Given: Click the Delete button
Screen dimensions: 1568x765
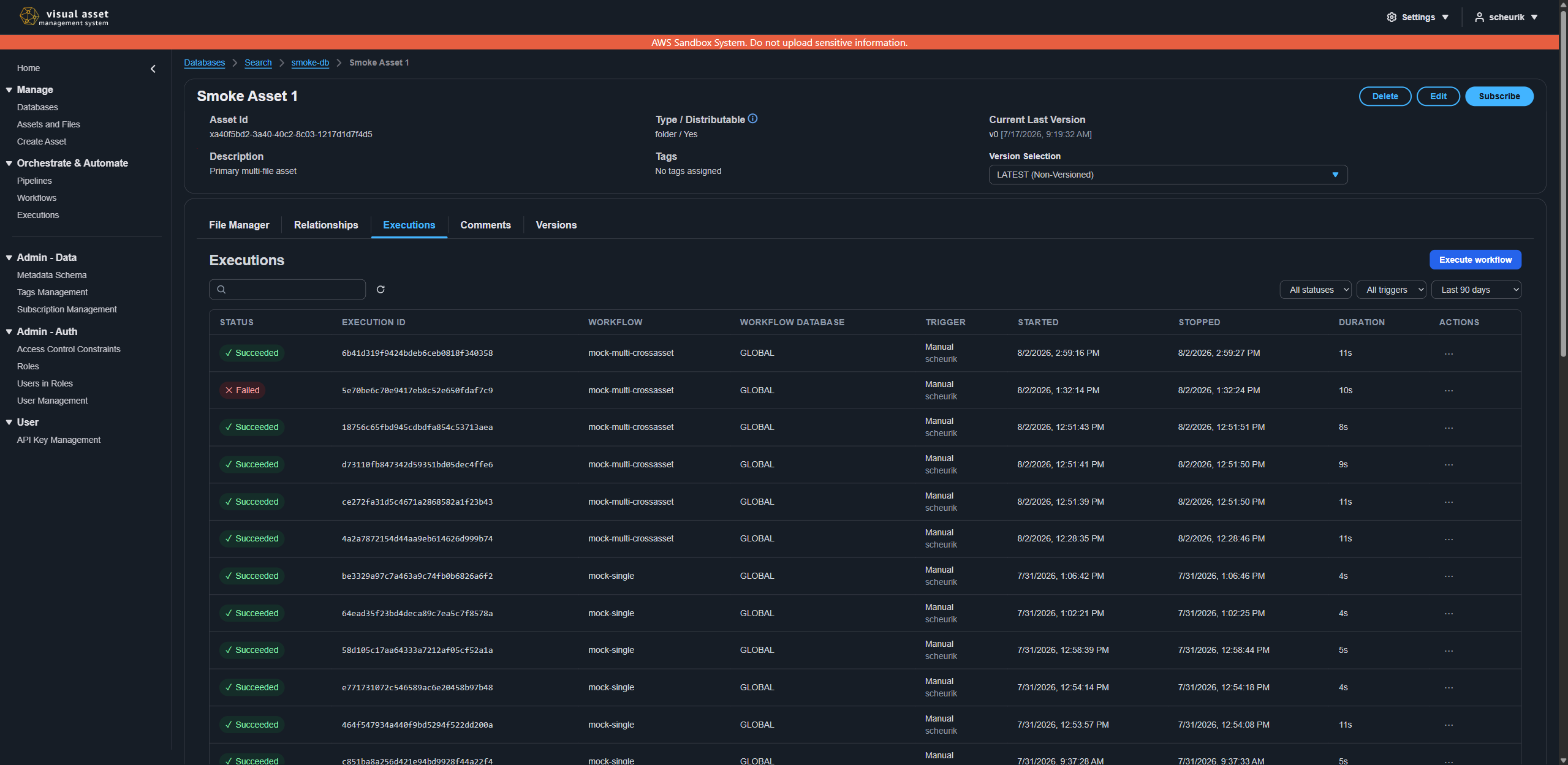Looking at the screenshot, I should pos(1385,96).
